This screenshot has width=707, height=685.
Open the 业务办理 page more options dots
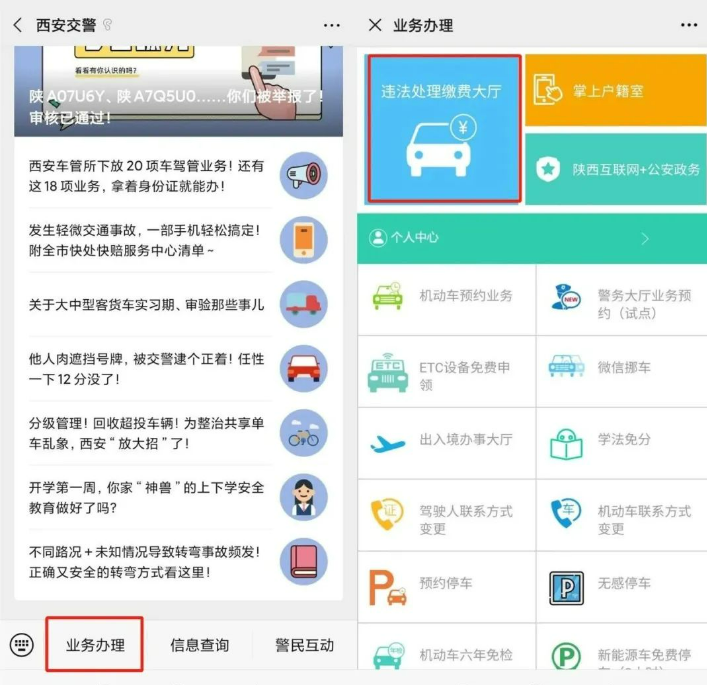(689, 25)
